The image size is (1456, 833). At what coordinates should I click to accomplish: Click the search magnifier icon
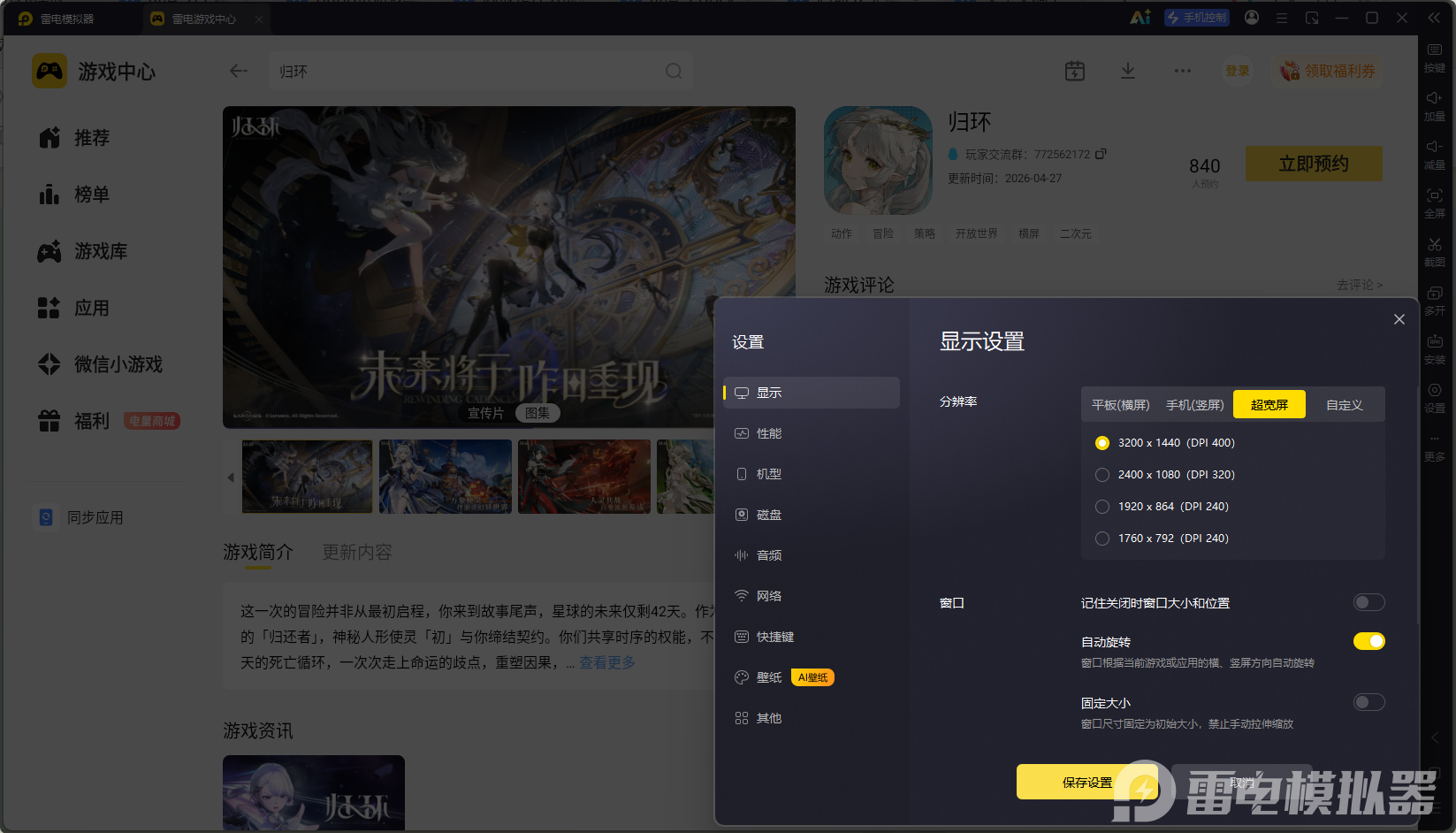click(x=674, y=71)
